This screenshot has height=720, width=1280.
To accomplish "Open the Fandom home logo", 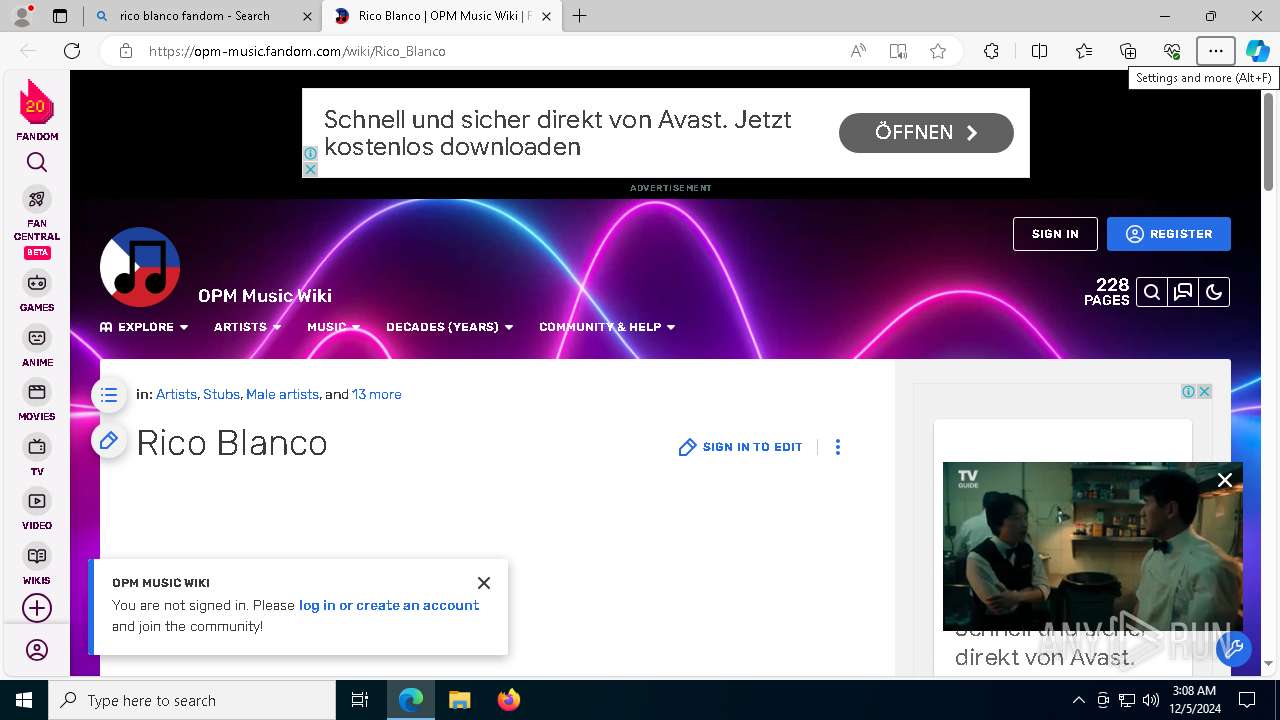I will pyautogui.click(x=37, y=110).
